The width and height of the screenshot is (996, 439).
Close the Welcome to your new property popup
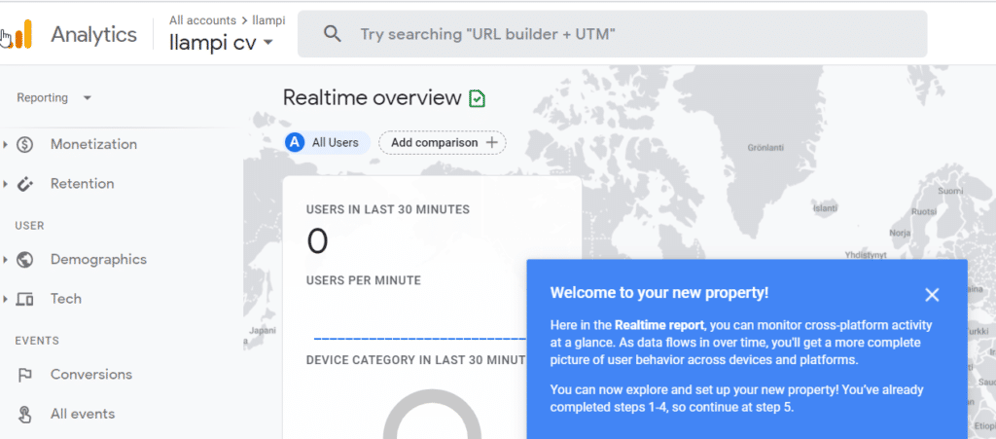932,294
